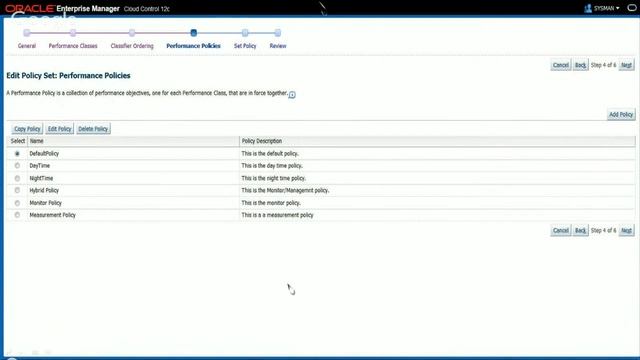Go to the Performance Classes step
Screen dimensions: 640x360
pos(73,46)
